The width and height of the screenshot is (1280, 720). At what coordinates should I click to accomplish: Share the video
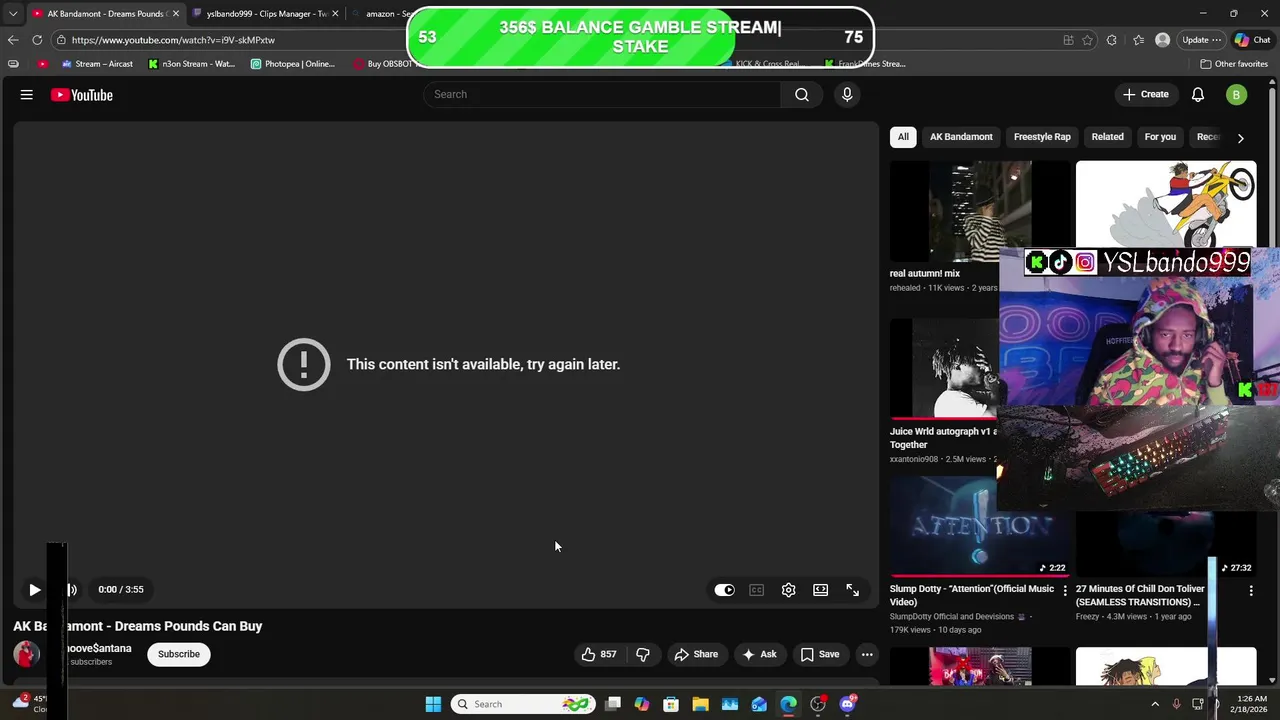point(697,654)
